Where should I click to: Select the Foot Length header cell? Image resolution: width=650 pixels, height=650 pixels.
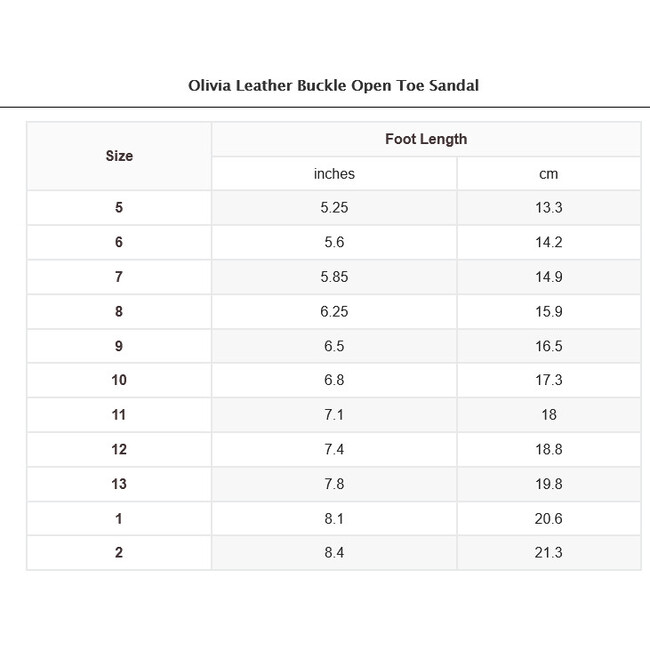pos(426,139)
